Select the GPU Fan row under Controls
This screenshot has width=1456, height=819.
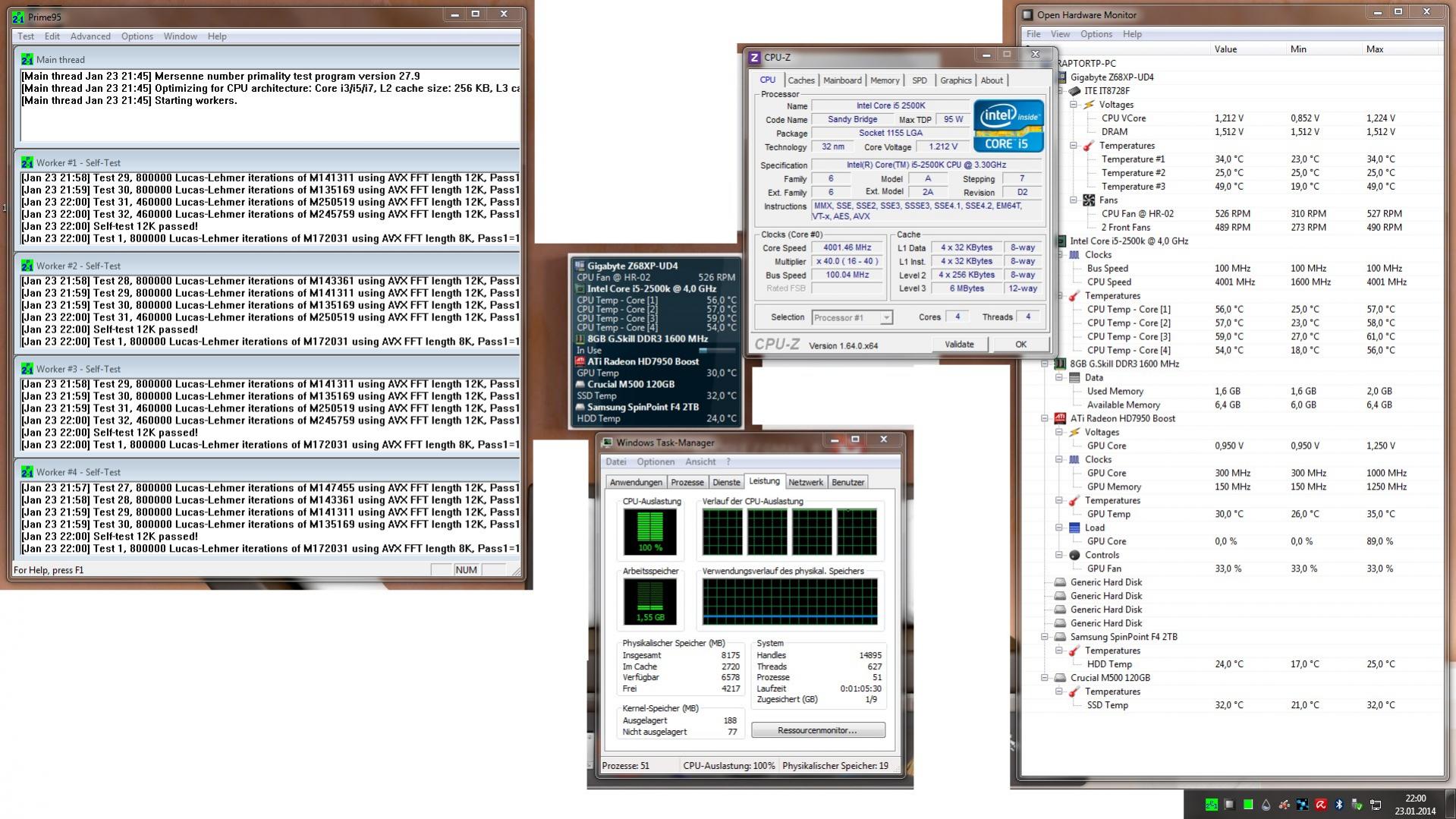(1231, 569)
